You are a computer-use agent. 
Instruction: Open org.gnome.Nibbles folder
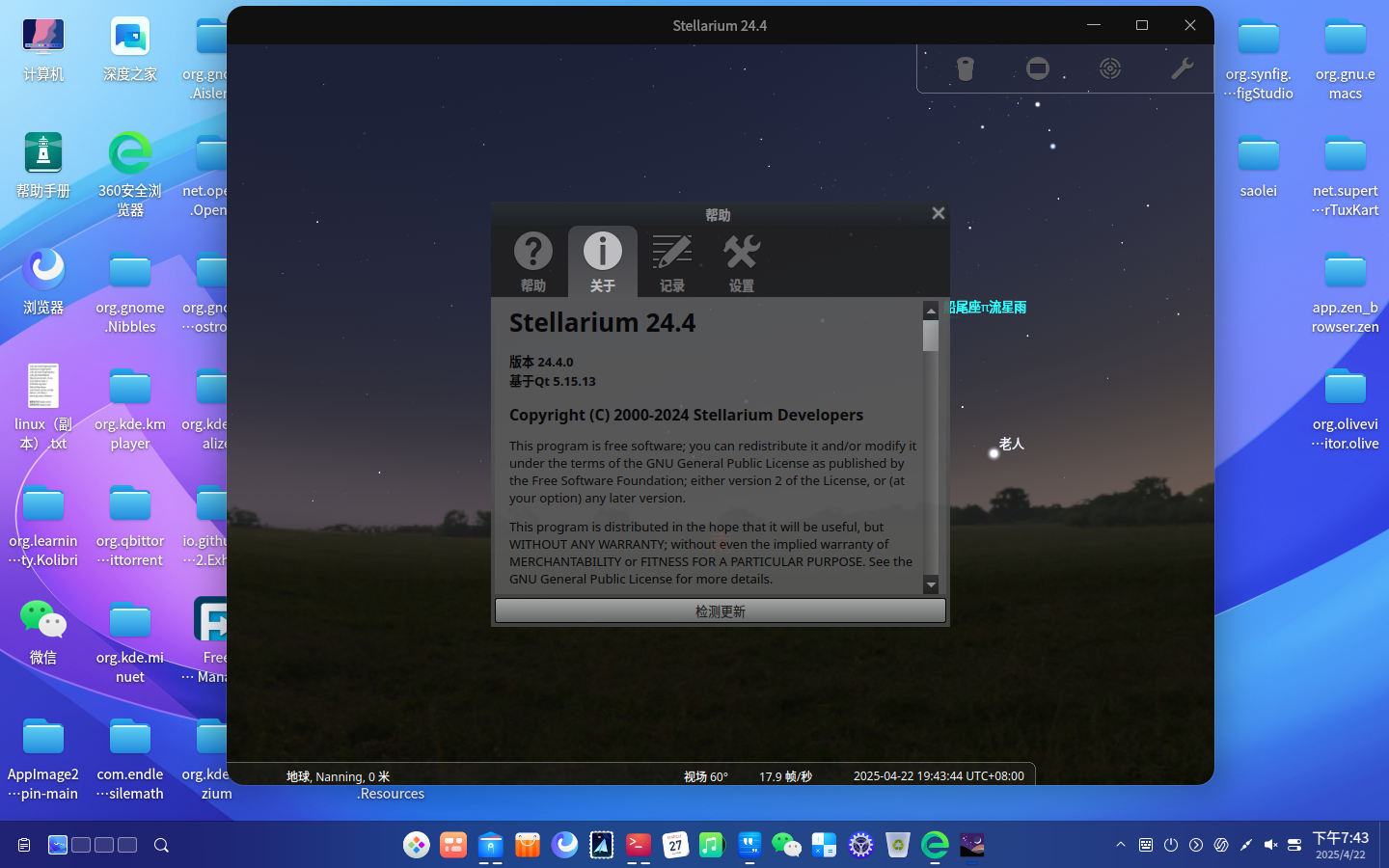click(x=130, y=292)
